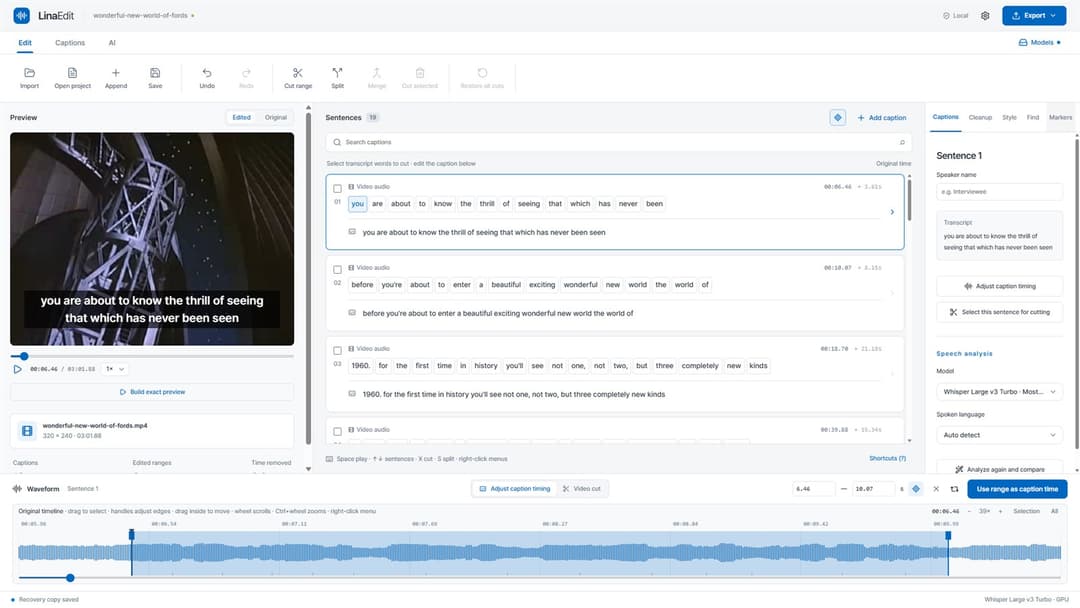Image resolution: width=1080 pixels, height=608 pixels.
Task: Zoom in waveform with plus button
Action: [x=1000, y=512]
